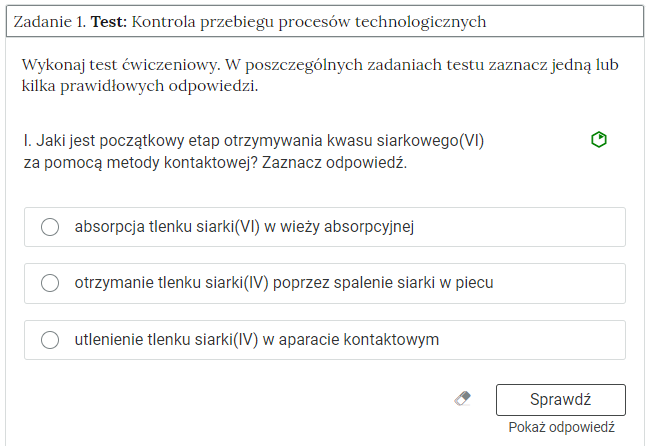Click the eraser icon to clear answers
Screen dimensions: 652x446
pos(461,399)
